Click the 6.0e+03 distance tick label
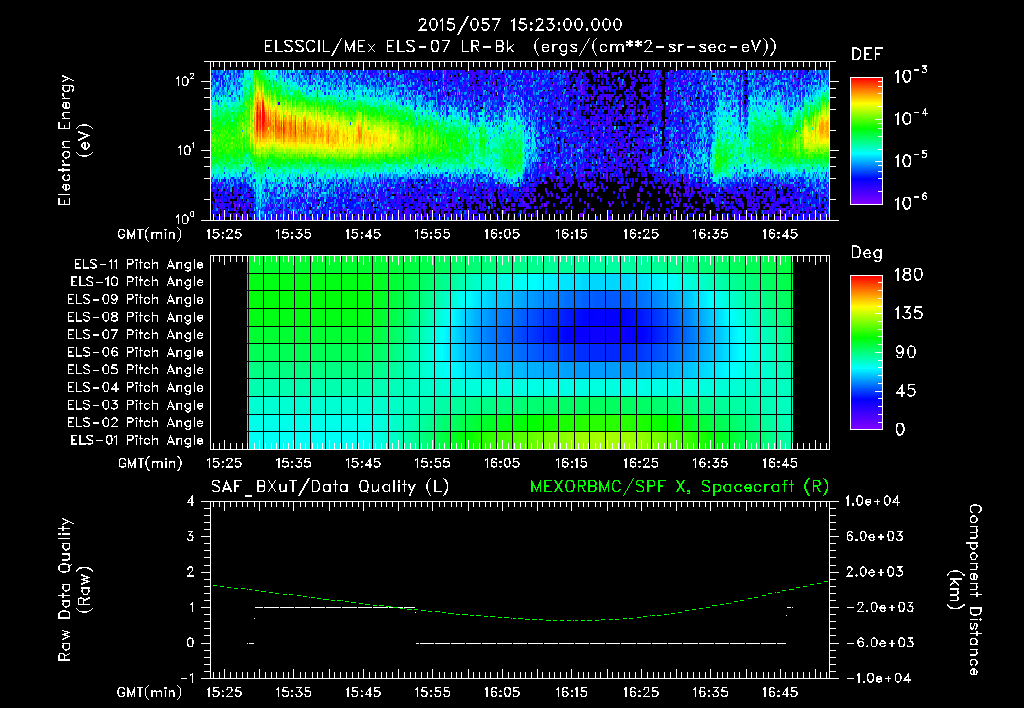Viewport: 1024px width, 708px height. [x=875, y=536]
